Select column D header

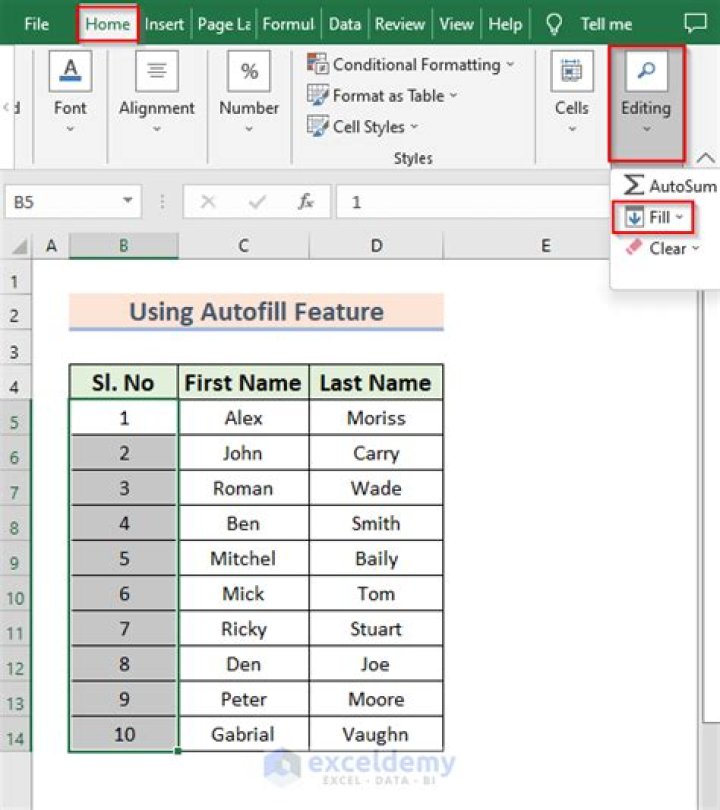[x=377, y=246]
